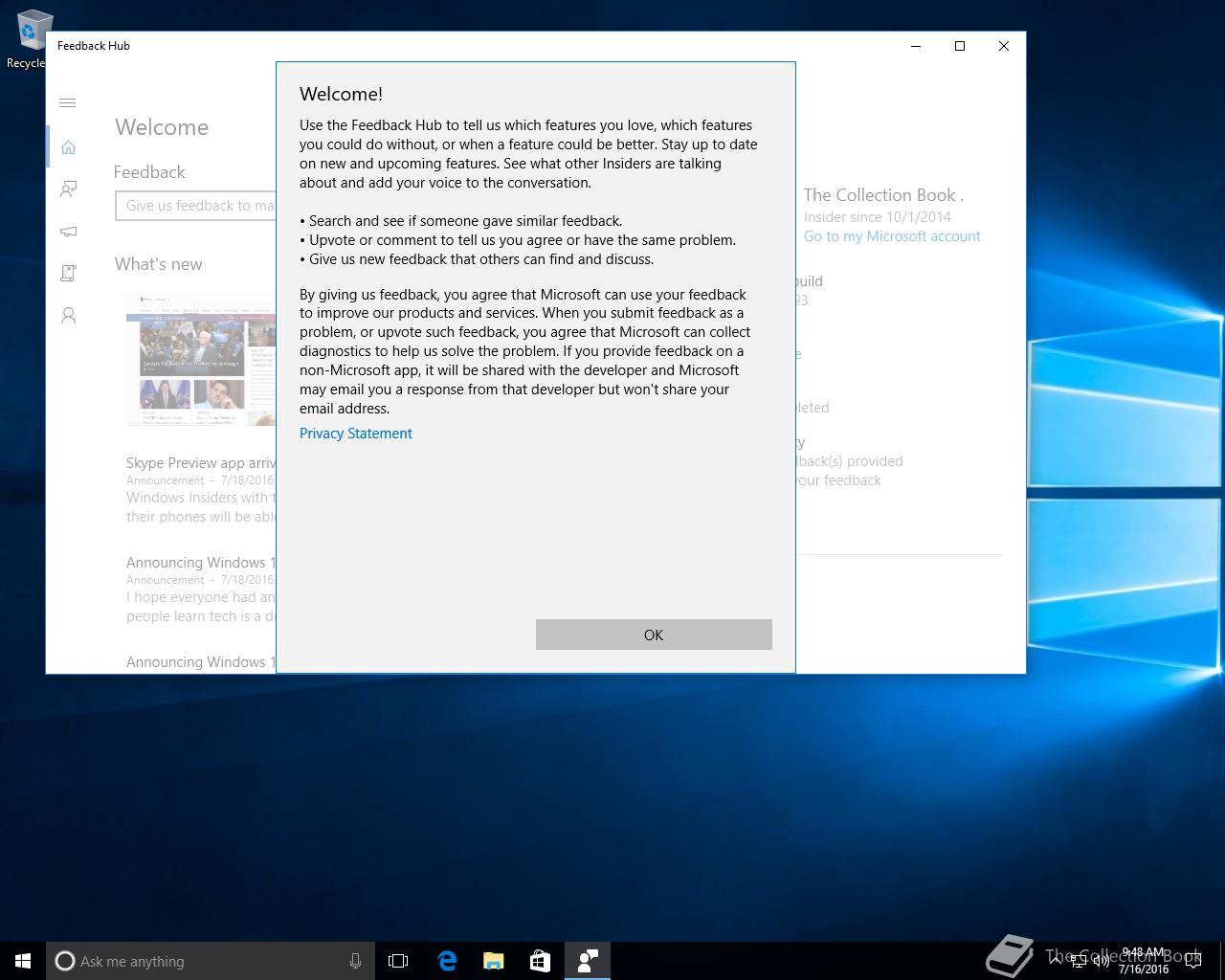Click the taskbar clock and date
This screenshot has height=980, width=1225.
coord(1144,961)
